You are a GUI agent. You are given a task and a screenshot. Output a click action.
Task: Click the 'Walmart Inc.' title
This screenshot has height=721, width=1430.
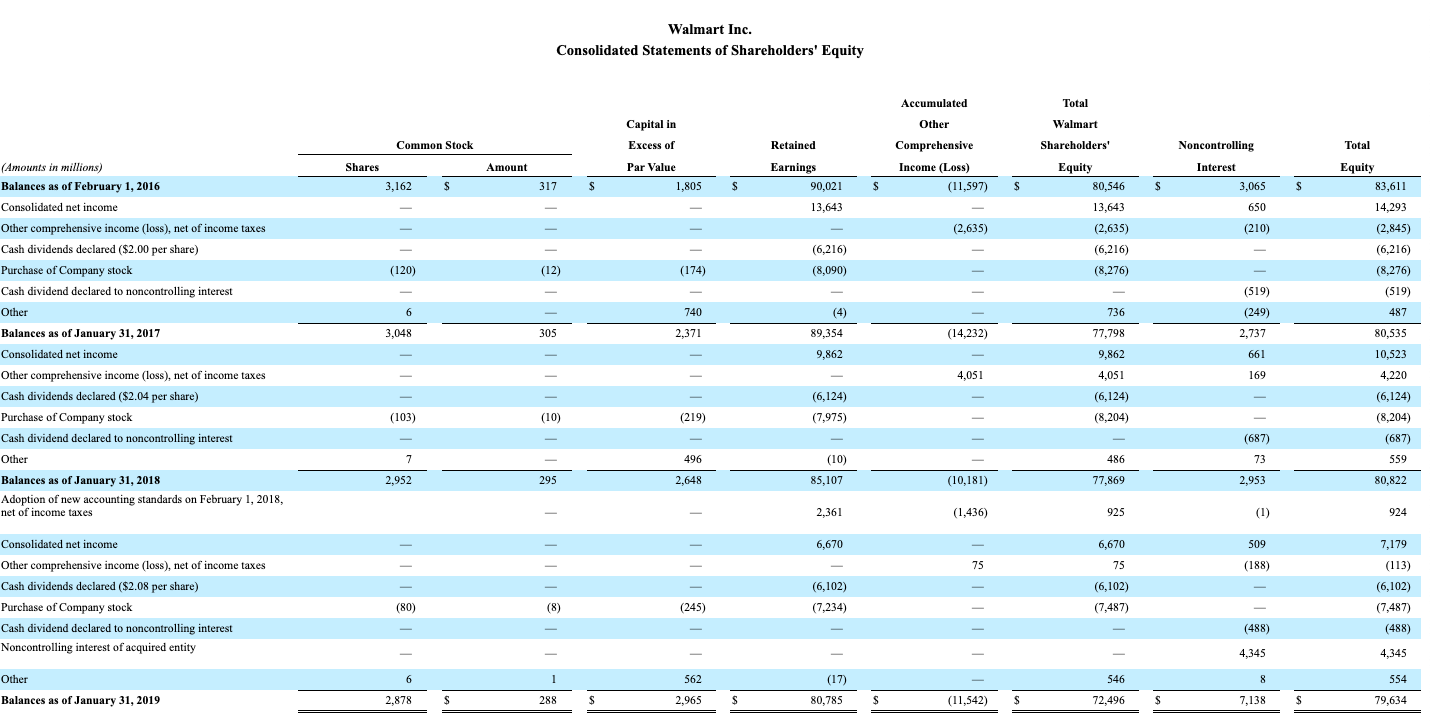(x=709, y=29)
